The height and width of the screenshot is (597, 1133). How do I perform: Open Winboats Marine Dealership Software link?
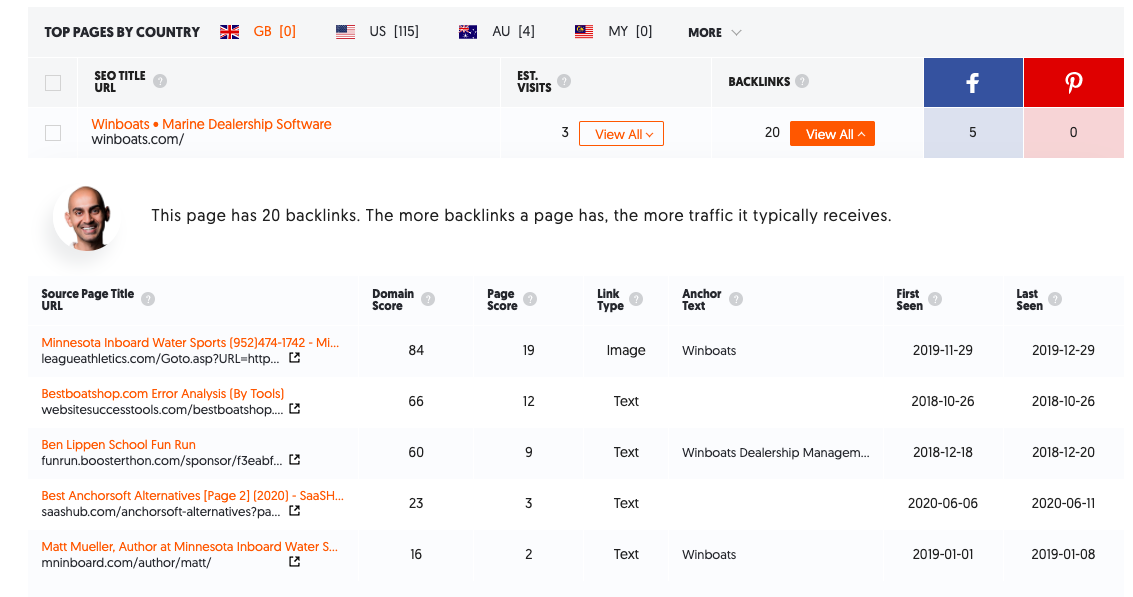pyautogui.click(x=211, y=124)
